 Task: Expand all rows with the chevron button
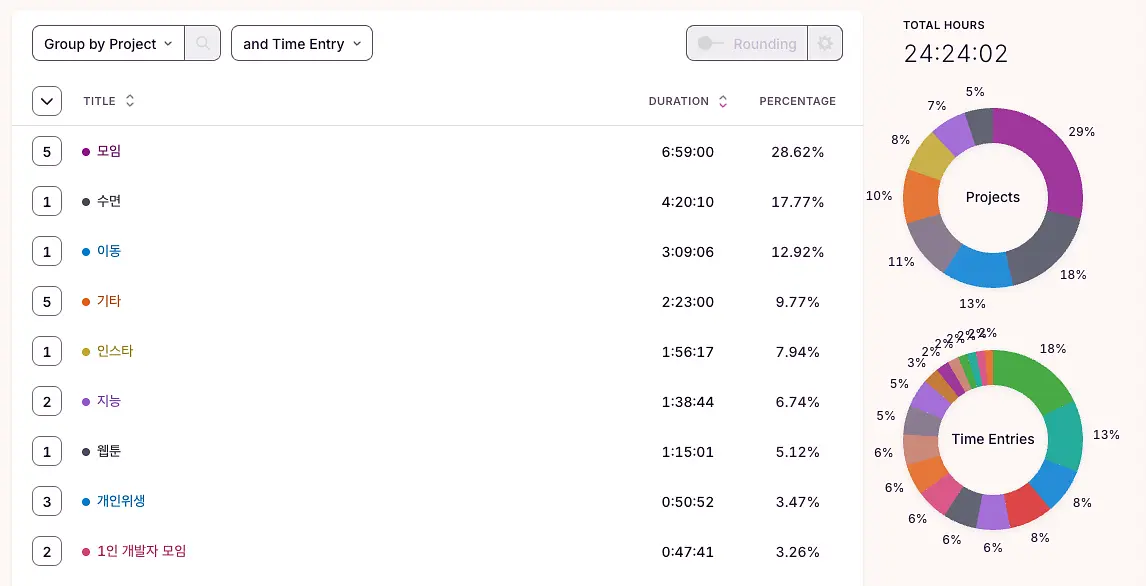point(47,101)
